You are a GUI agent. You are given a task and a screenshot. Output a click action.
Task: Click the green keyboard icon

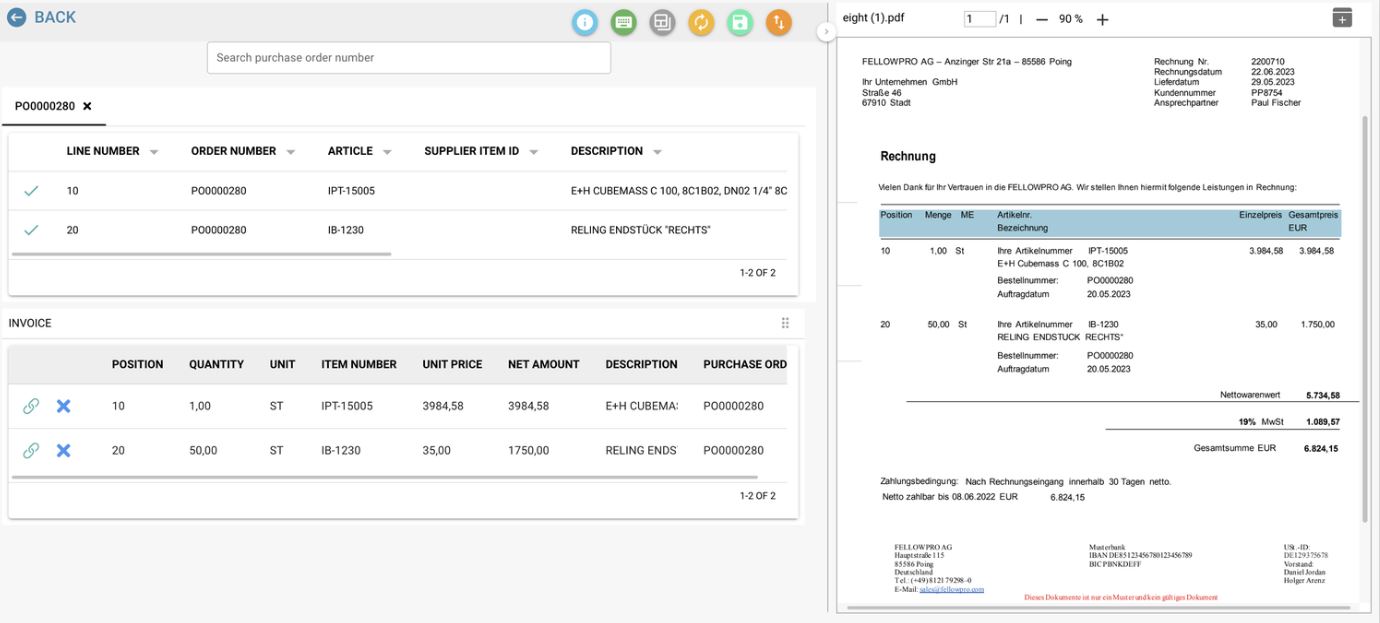(623, 22)
